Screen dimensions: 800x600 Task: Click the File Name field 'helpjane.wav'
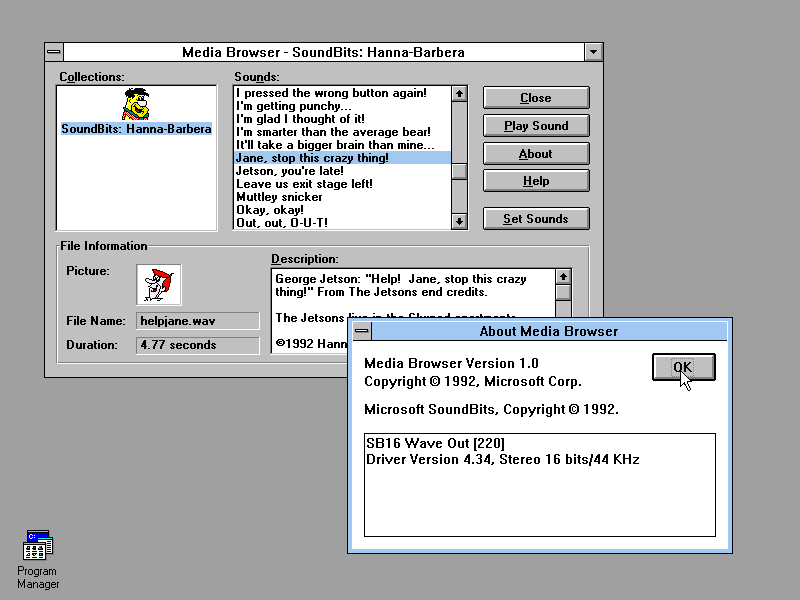tap(198, 321)
